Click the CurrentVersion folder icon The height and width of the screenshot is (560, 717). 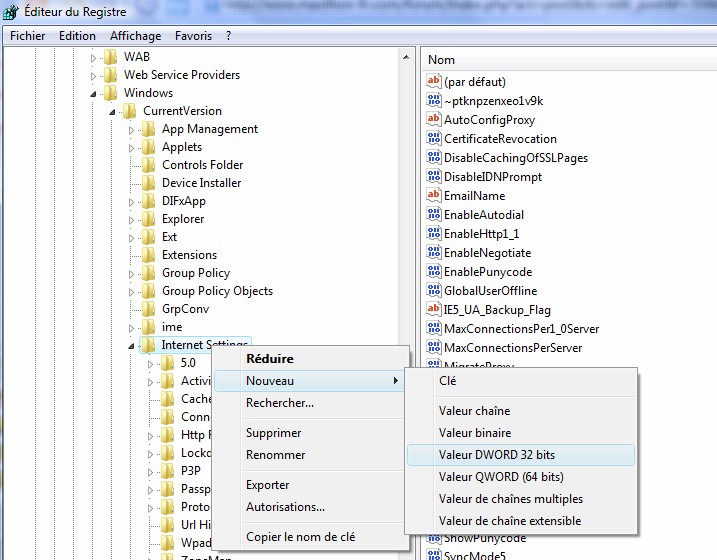(129, 111)
